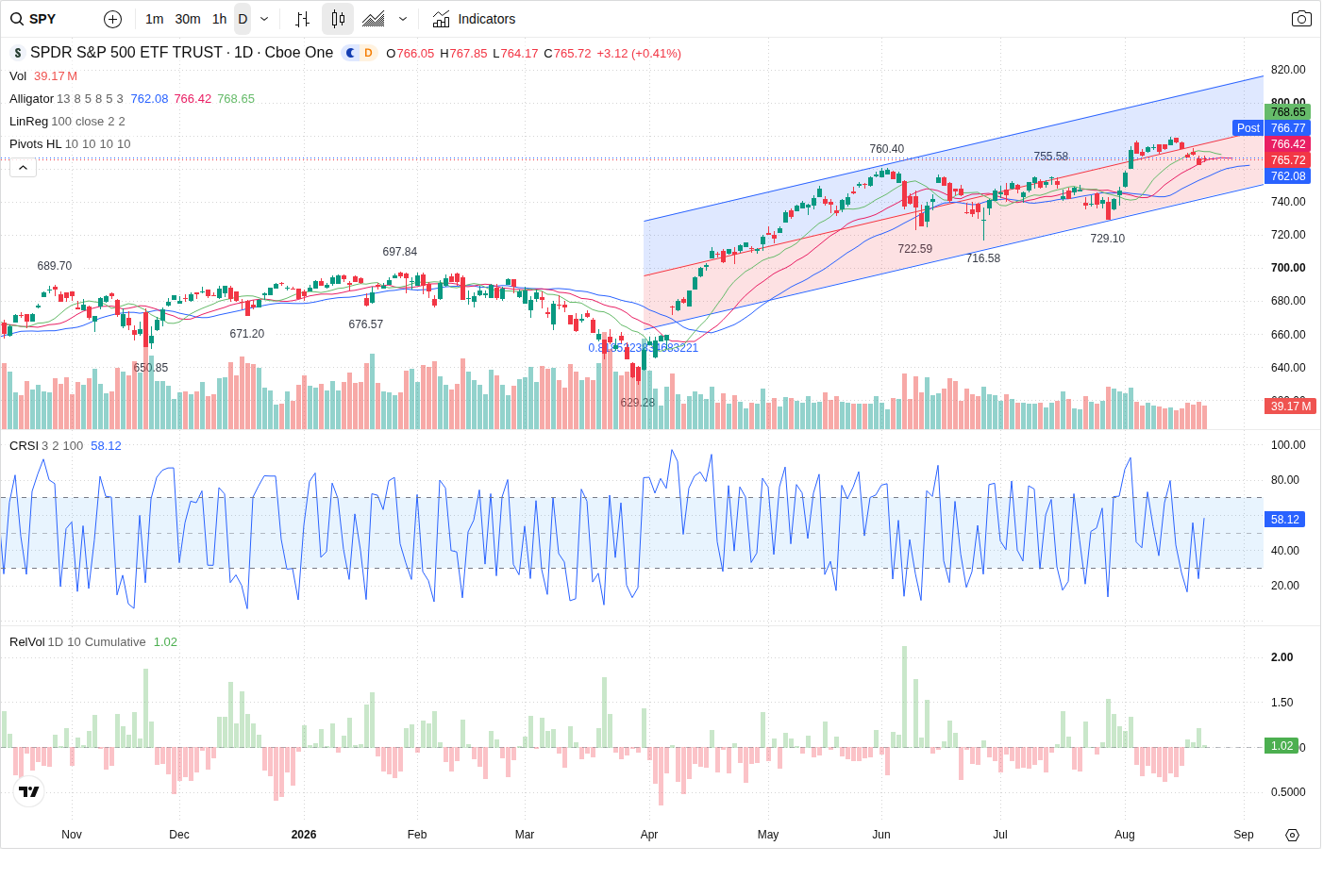Screen dimensions: 1340x896
Task: Click the change value +3.12 (+0.41%)
Action: point(639,54)
